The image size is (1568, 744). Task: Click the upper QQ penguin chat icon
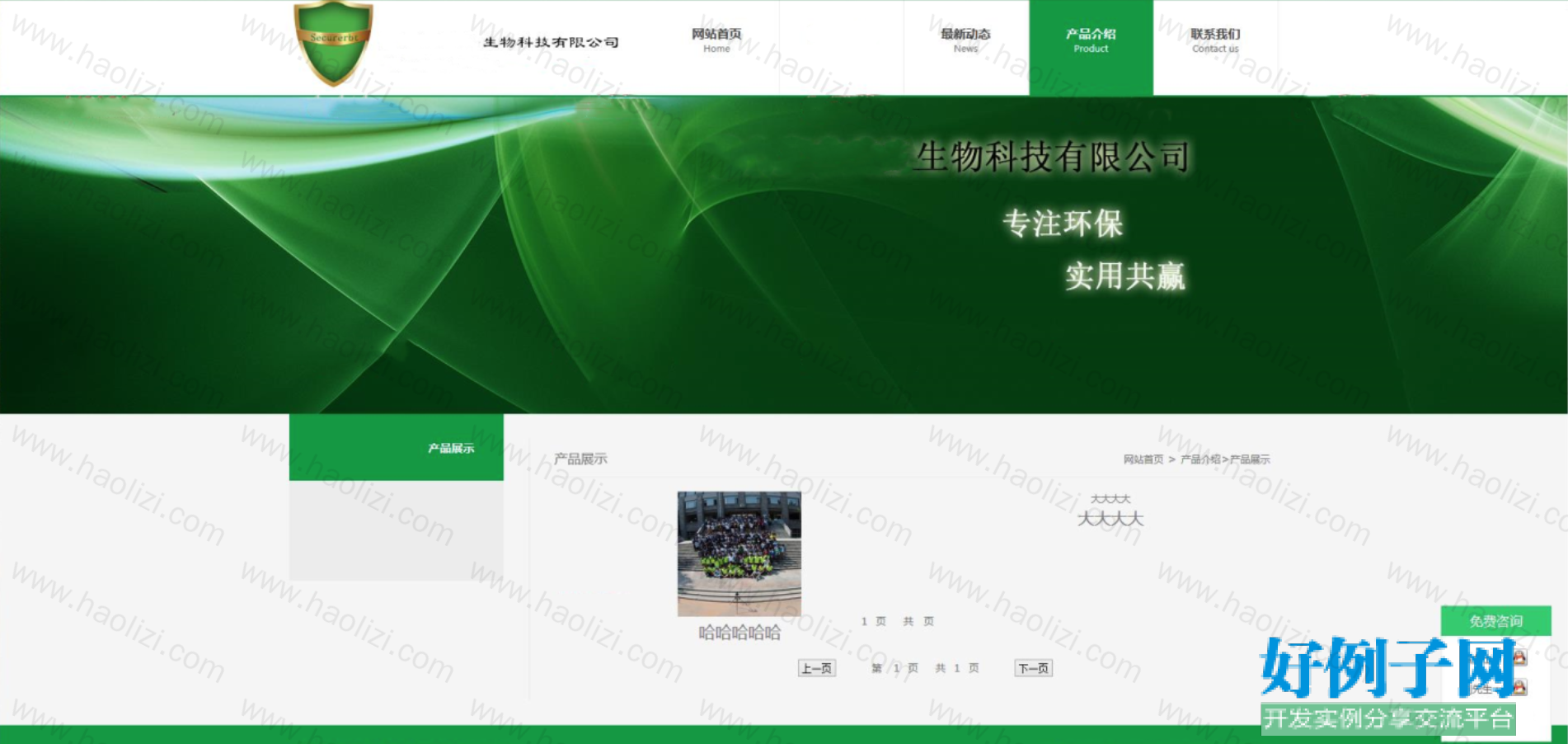[1519, 657]
